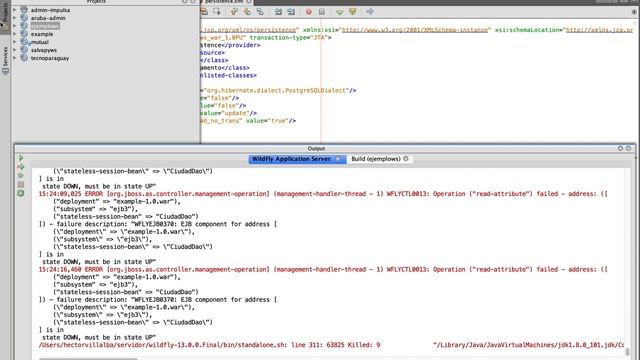This screenshot has height=360, width=640.
Task: Select the tecnoparaguay project
Action: pos(50,58)
